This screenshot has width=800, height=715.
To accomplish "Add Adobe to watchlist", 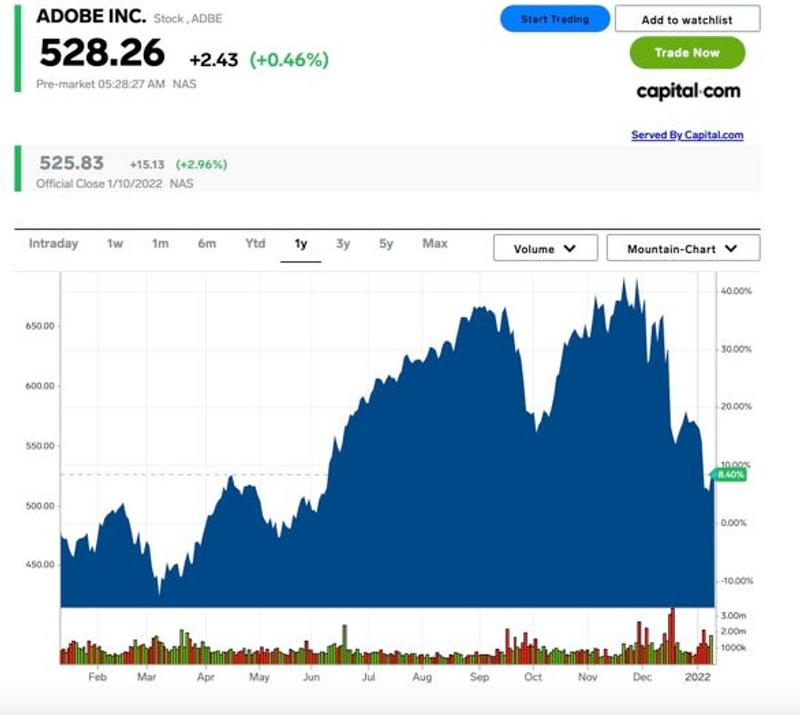I will tap(687, 19).
